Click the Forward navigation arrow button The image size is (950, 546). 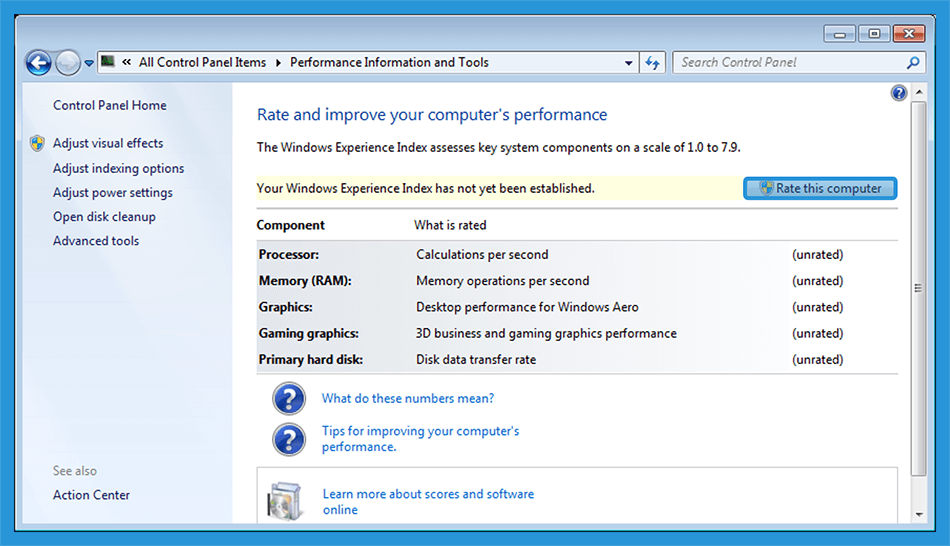(67, 62)
